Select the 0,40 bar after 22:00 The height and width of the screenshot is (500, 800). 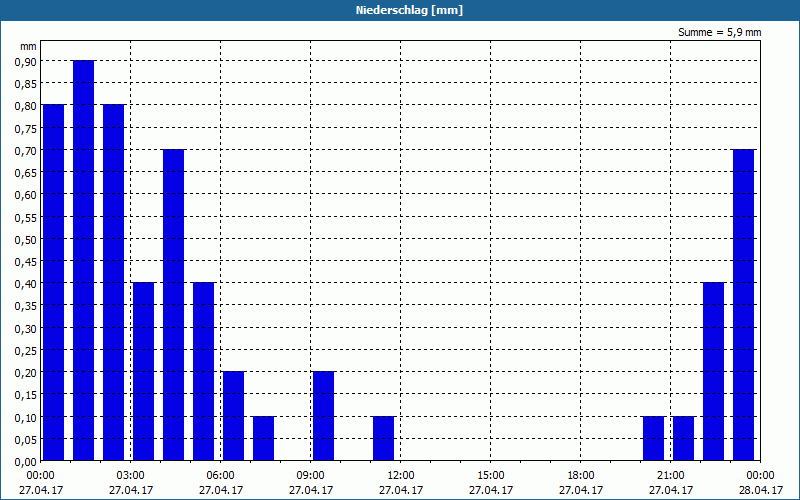point(714,371)
